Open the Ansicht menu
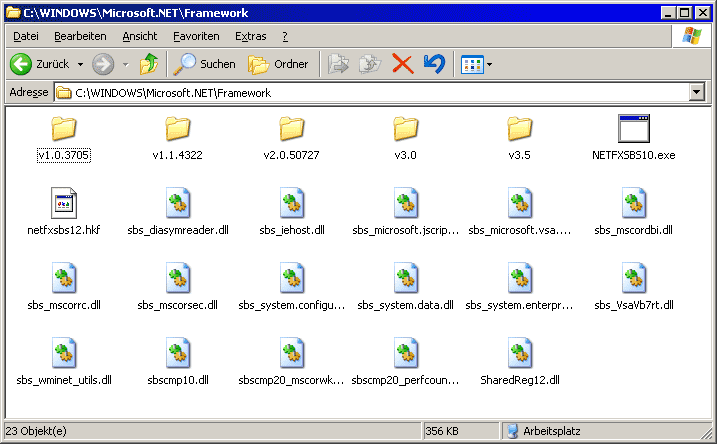 (x=139, y=36)
